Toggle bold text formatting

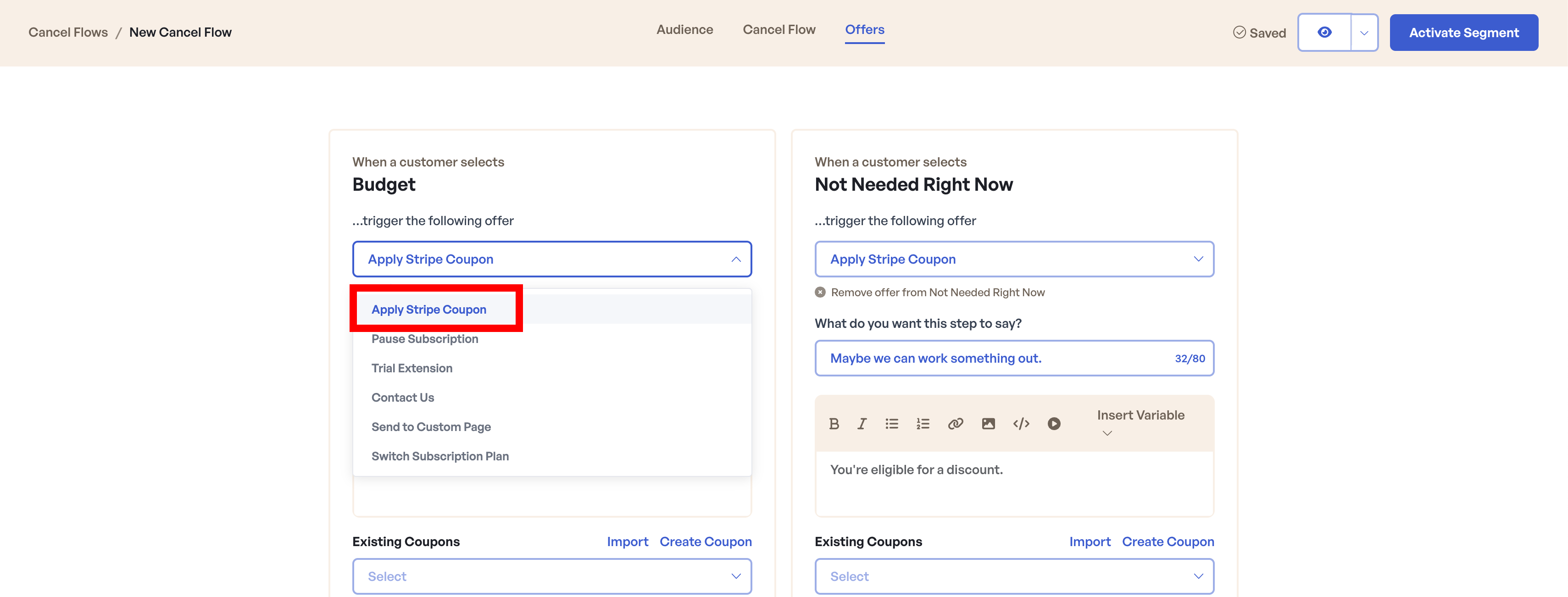(x=834, y=424)
